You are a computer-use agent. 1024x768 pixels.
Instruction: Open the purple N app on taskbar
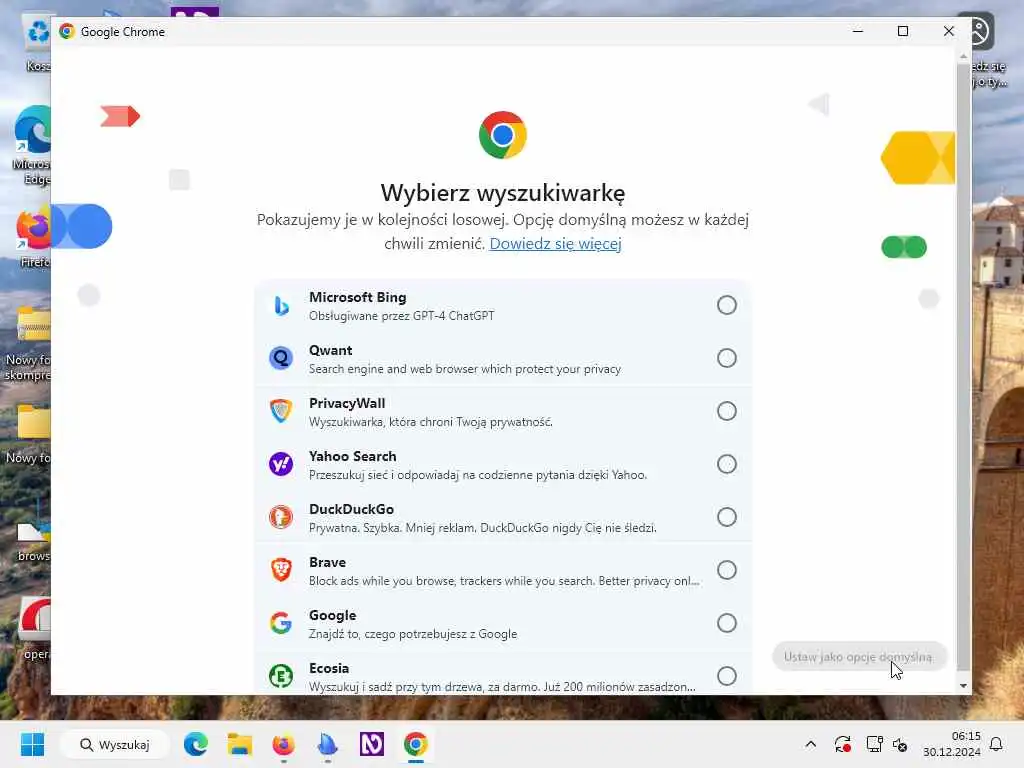[x=372, y=744]
